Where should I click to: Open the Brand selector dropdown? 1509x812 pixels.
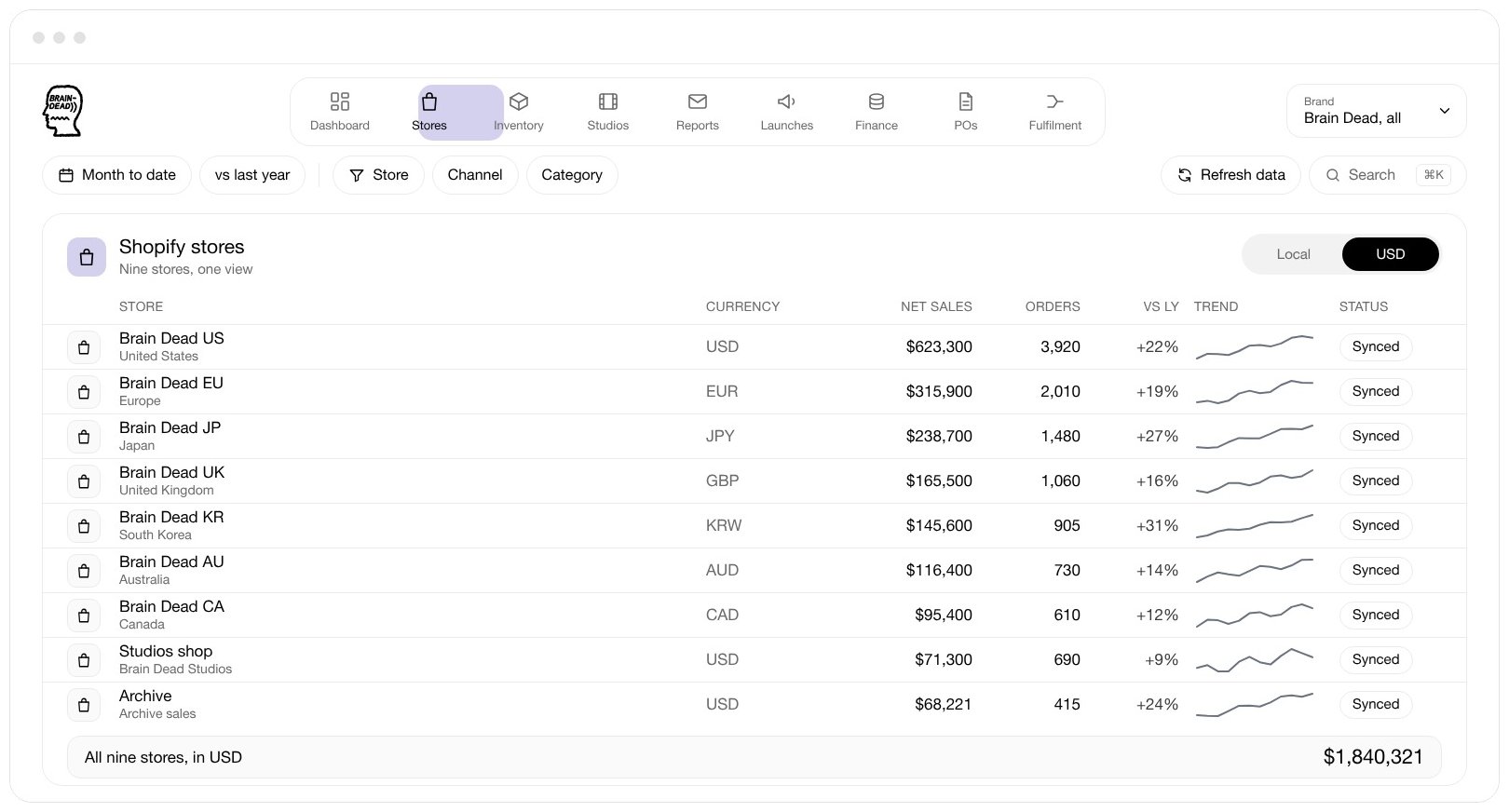point(1377,111)
